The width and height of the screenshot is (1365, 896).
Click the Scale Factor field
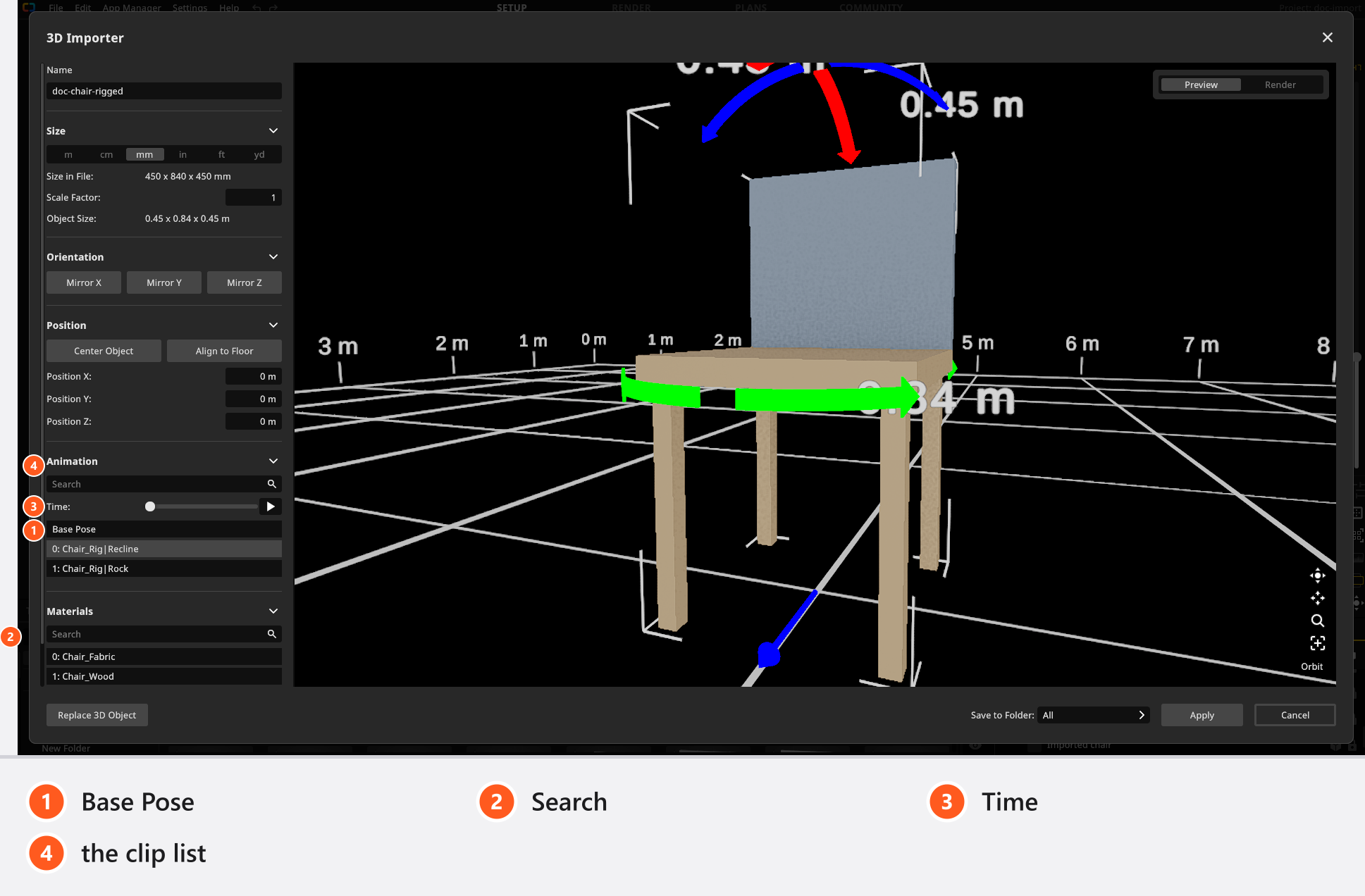point(254,197)
